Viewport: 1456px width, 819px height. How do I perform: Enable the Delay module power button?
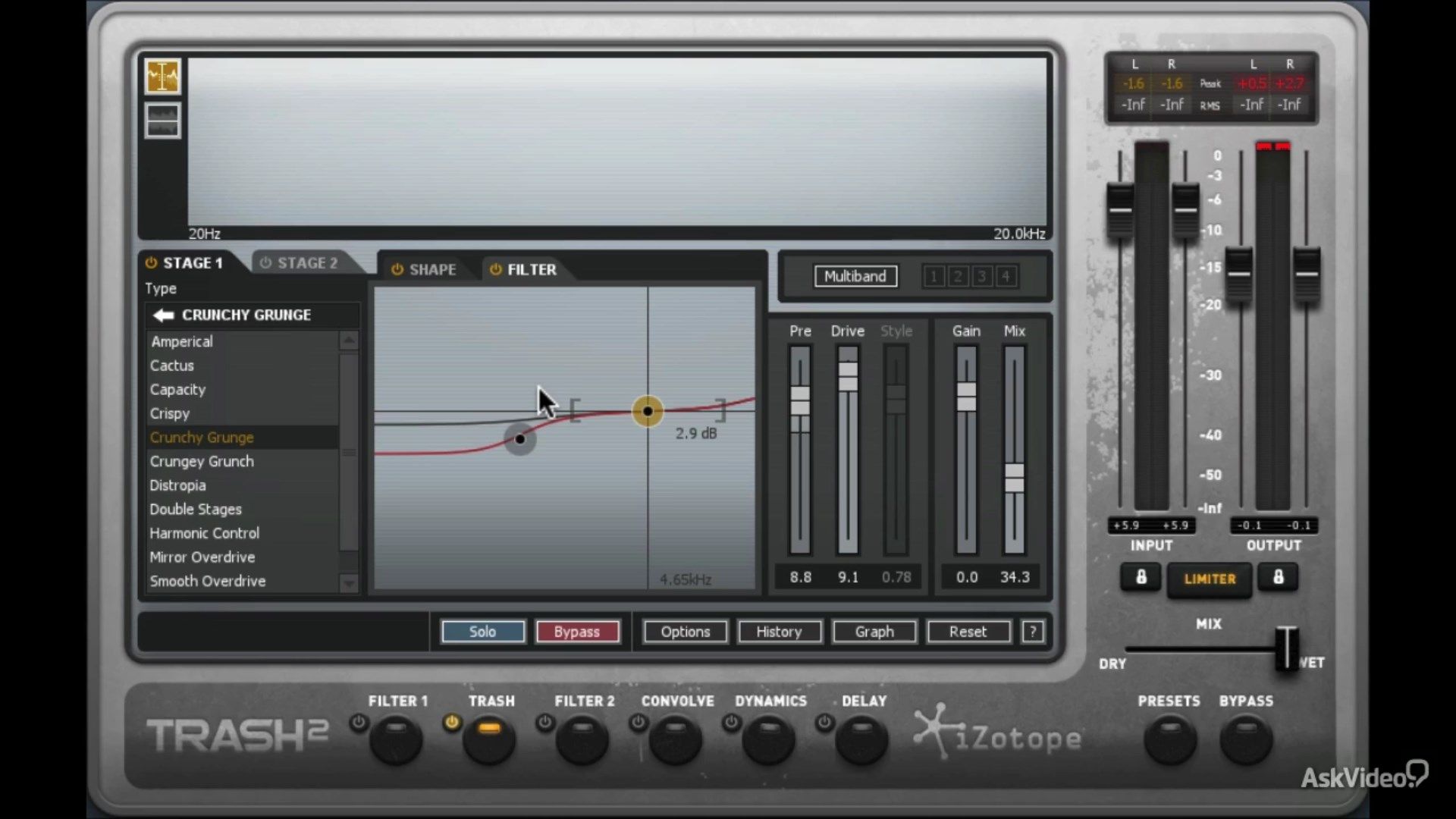click(824, 723)
